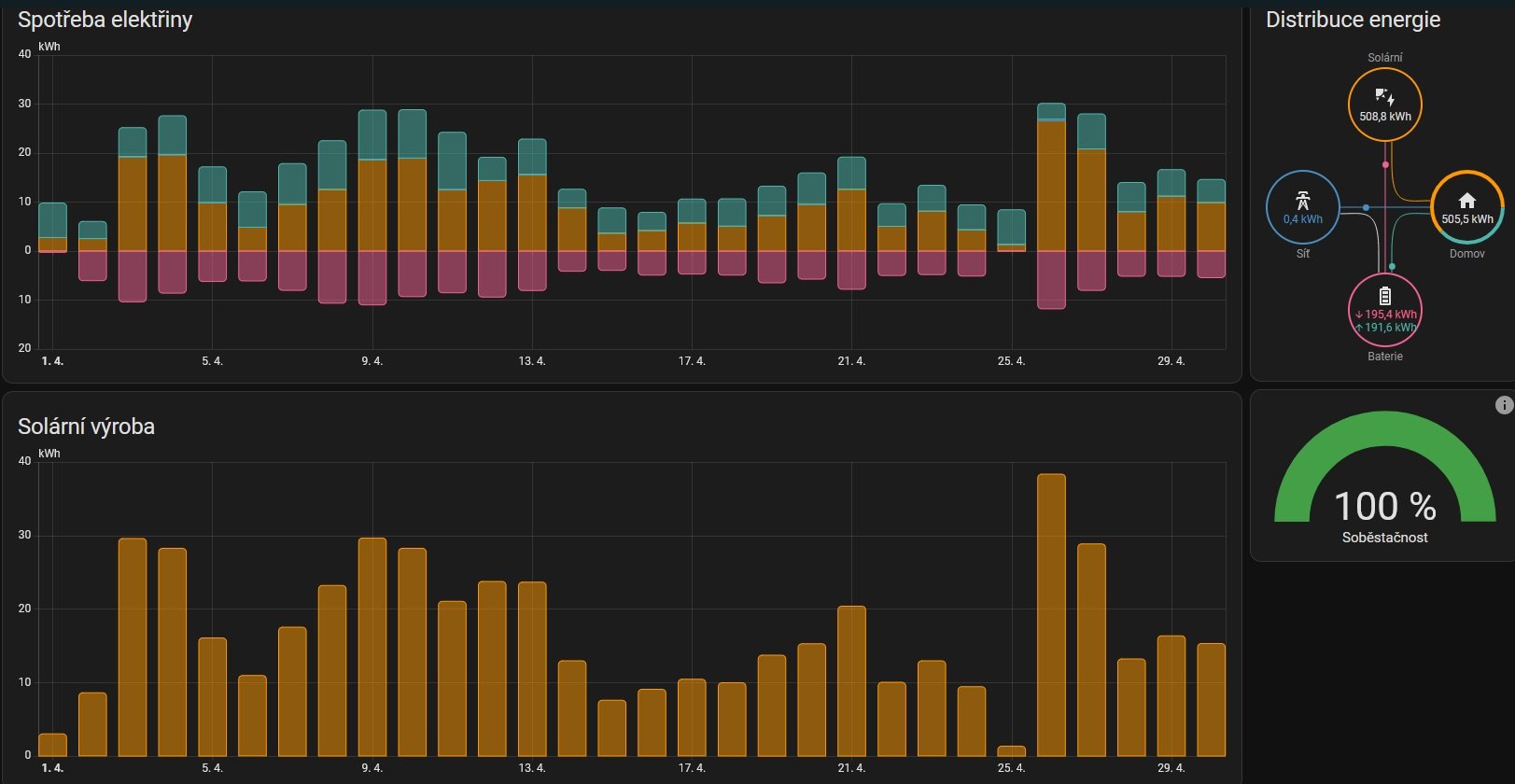Click the house icon in Domov circle

(1466, 200)
